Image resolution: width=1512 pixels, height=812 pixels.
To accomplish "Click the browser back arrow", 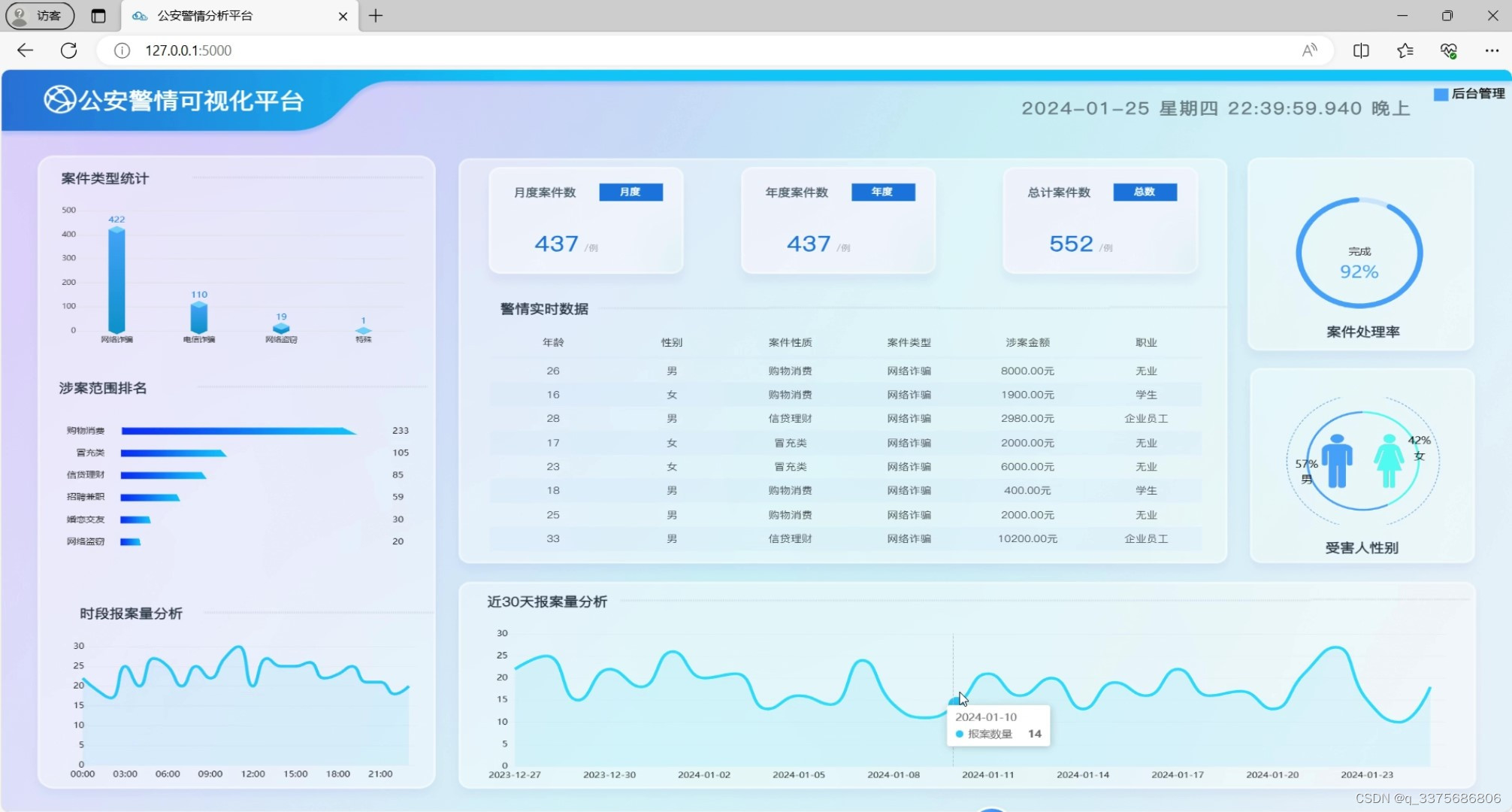I will pos(25,50).
